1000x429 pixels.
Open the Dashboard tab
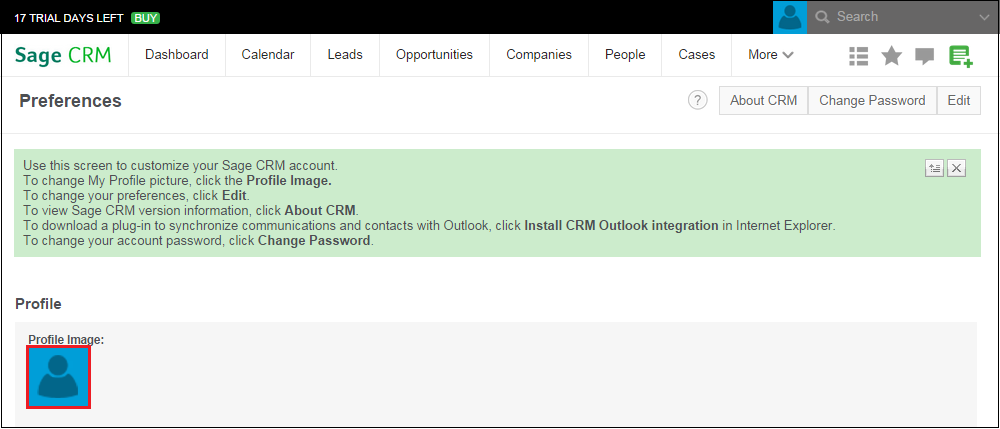point(177,55)
